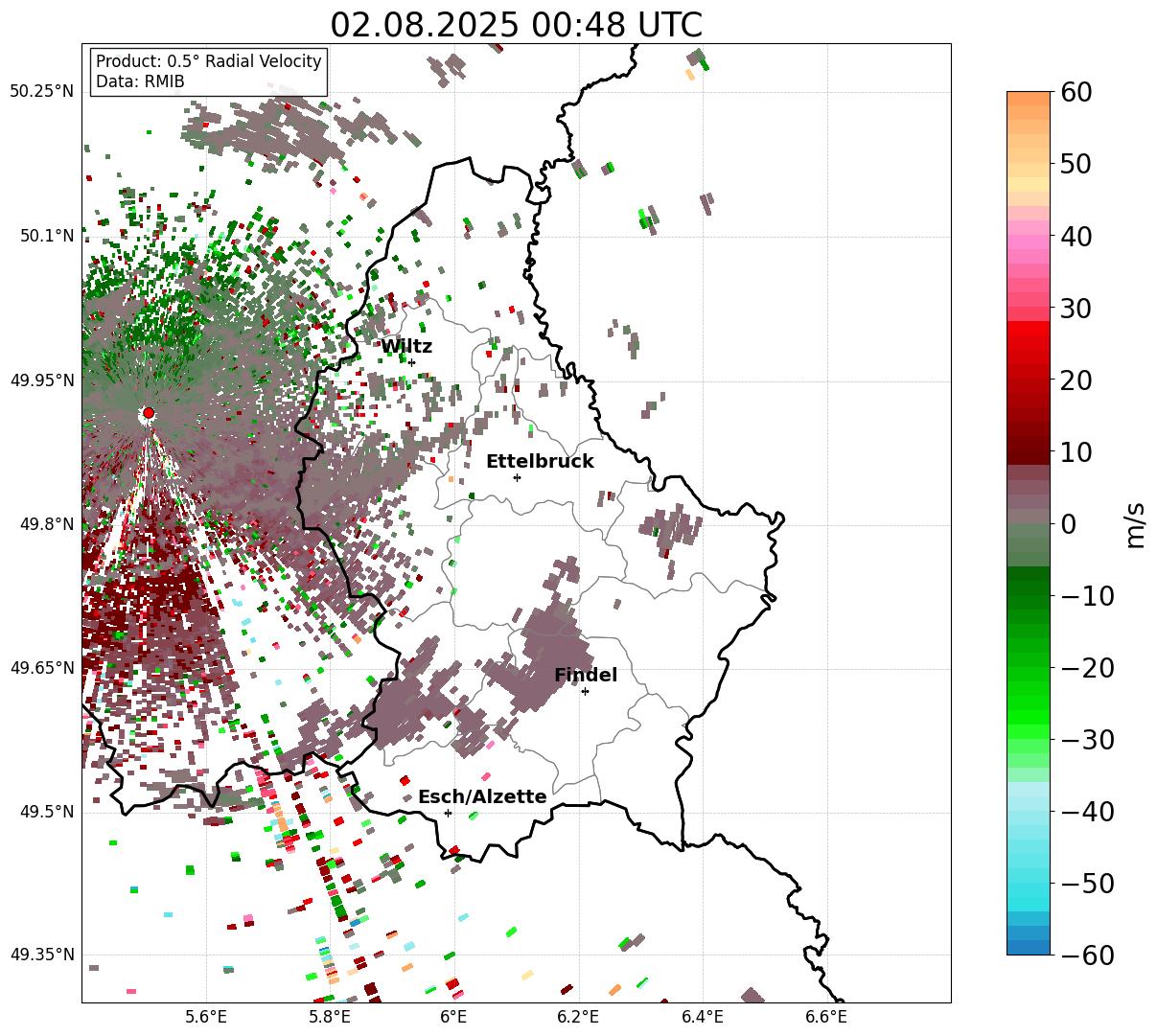Click the colorbar tick label 40
This screenshot has height=1036, width=1157.
[1078, 237]
